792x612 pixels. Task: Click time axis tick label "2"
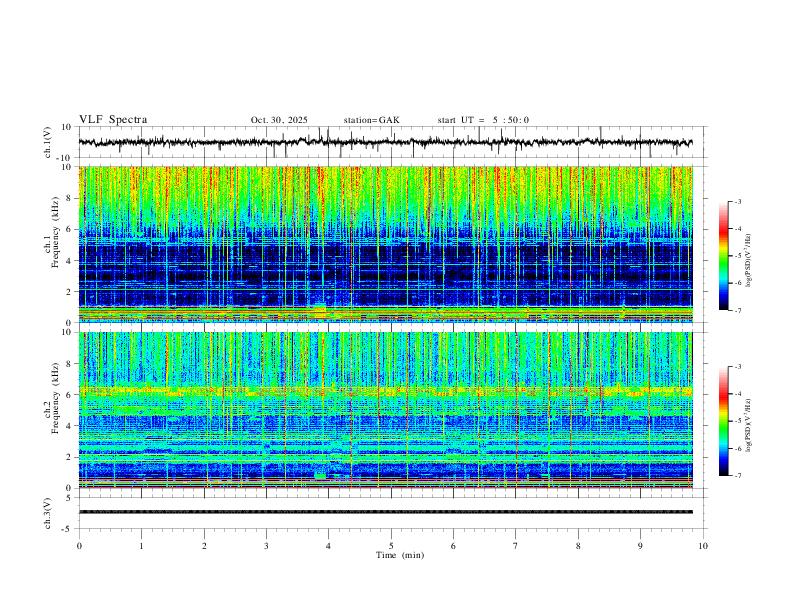(x=204, y=546)
